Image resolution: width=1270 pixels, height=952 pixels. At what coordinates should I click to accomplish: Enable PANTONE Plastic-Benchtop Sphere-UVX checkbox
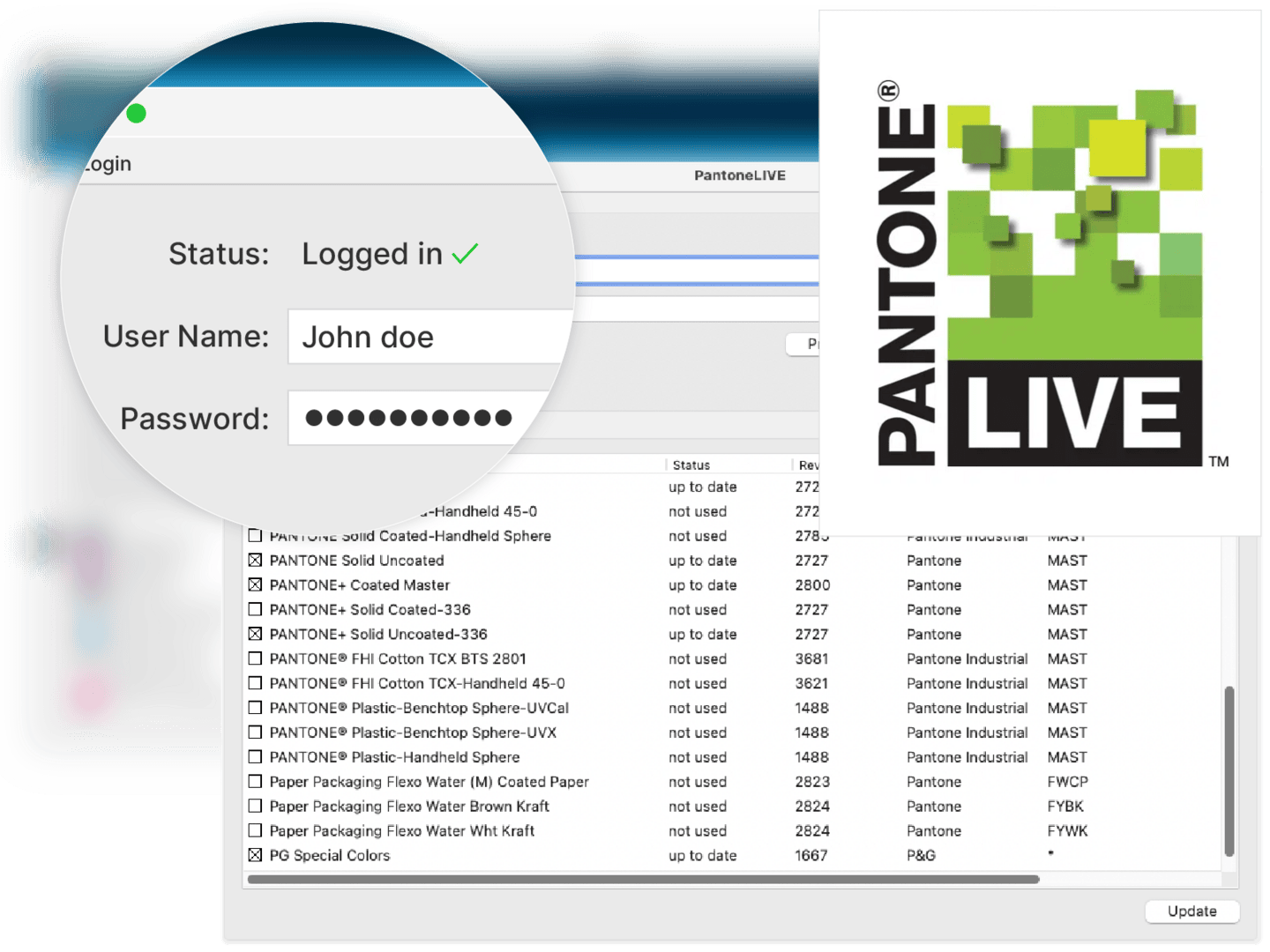pyautogui.click(x=255, y=733)
